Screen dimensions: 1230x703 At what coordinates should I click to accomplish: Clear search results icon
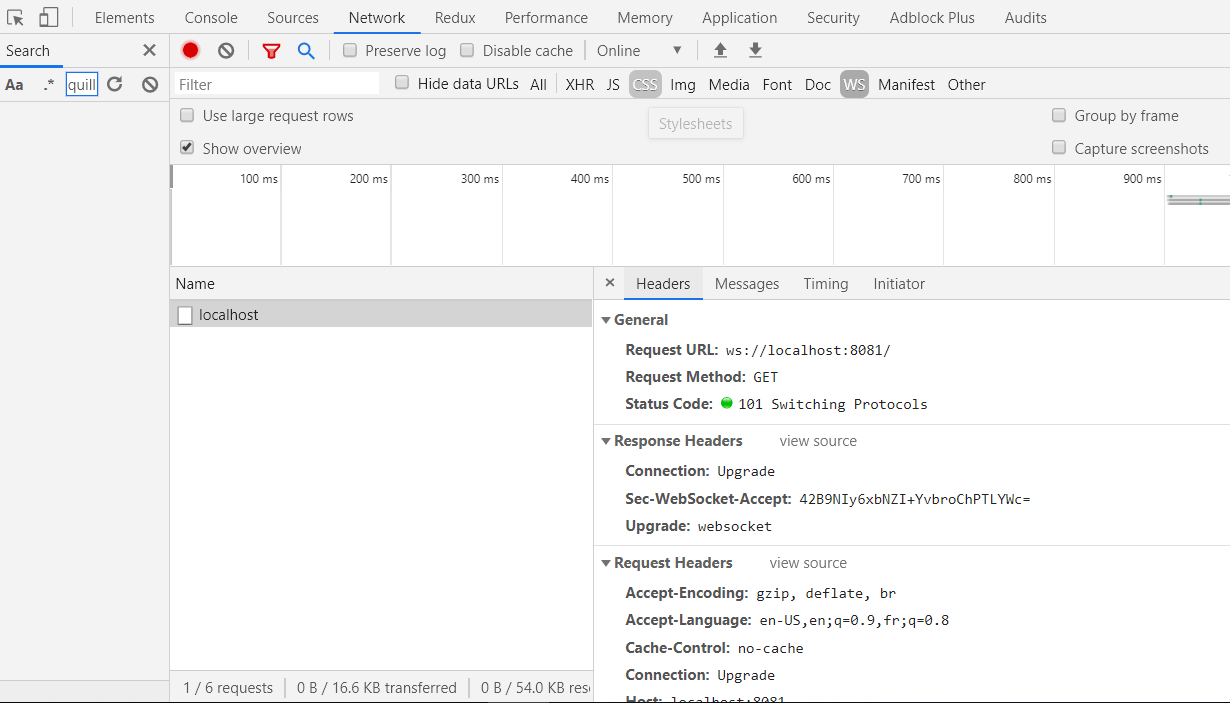coord(150,85)
